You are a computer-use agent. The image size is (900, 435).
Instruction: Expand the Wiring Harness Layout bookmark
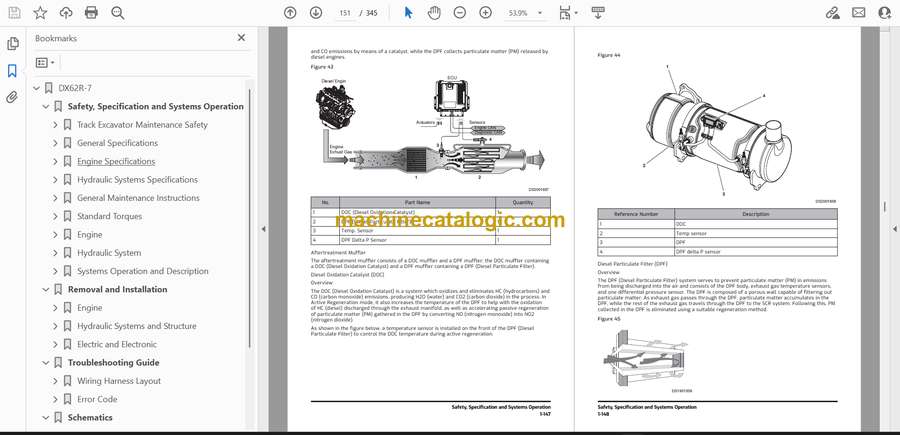[55, 381]
